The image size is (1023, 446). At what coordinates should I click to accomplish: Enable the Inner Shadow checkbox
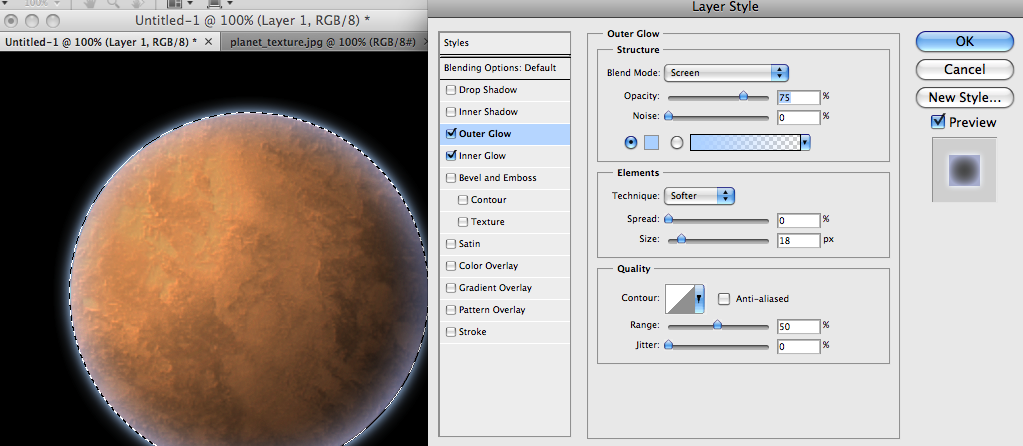pos(451,112)
